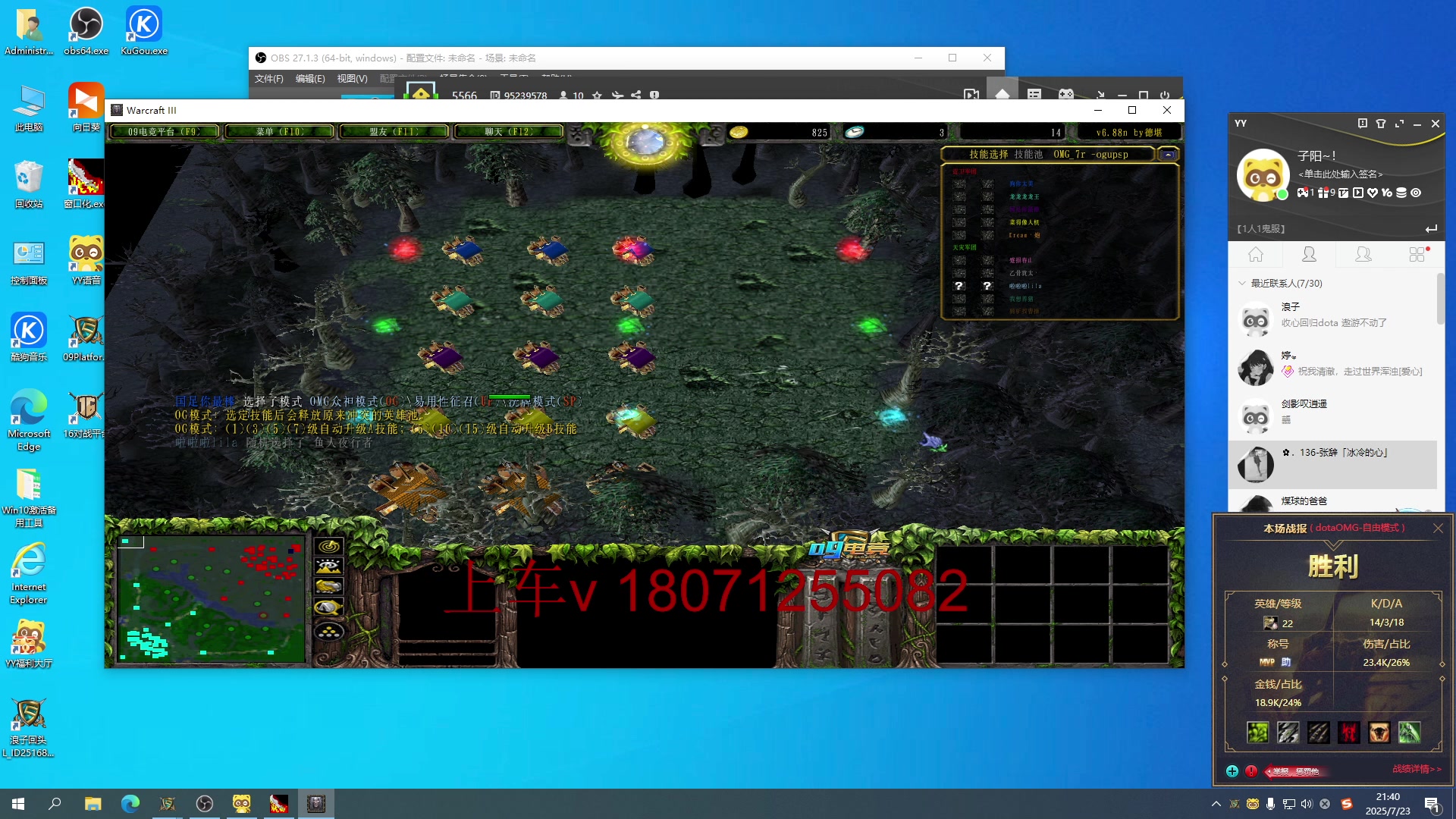Open contact 136-张辞「冰冷的心」

coord(1332,464)
